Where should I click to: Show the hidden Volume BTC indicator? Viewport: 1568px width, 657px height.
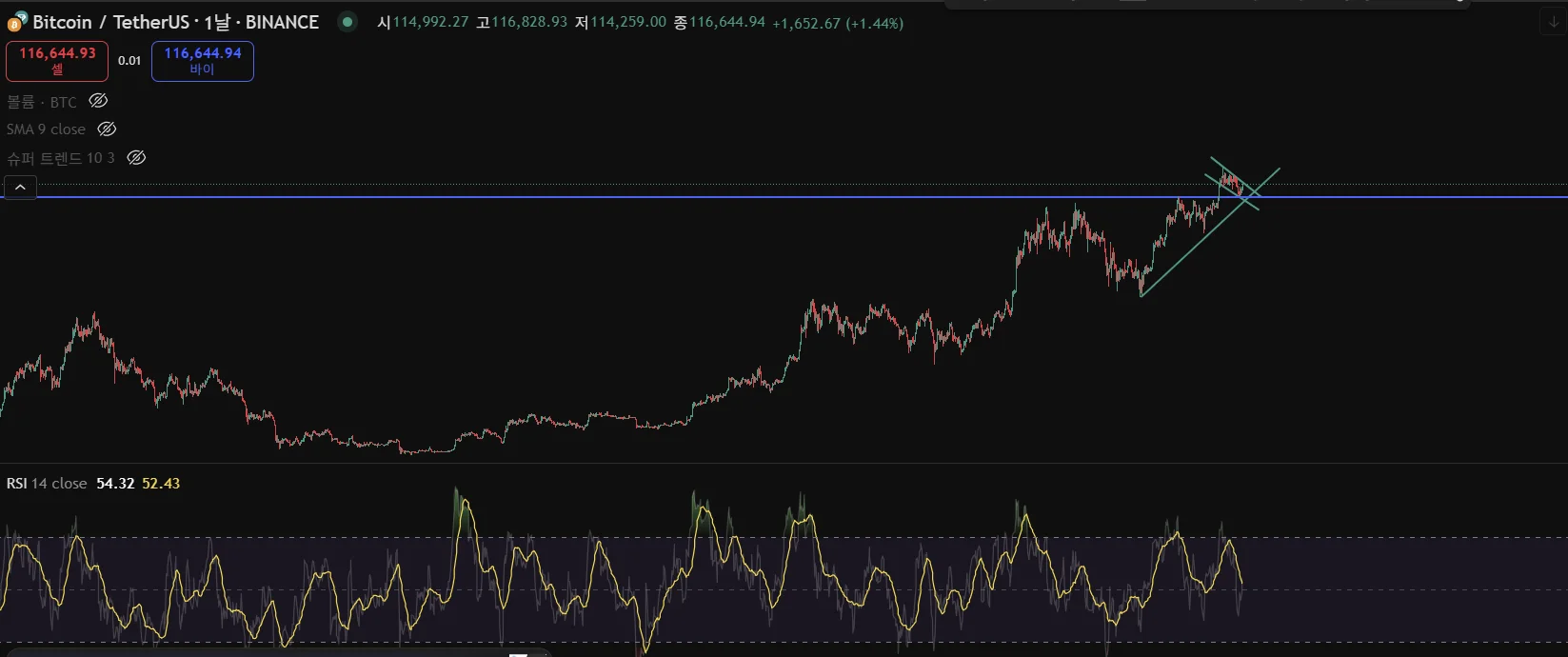click(x=98, y=101)
